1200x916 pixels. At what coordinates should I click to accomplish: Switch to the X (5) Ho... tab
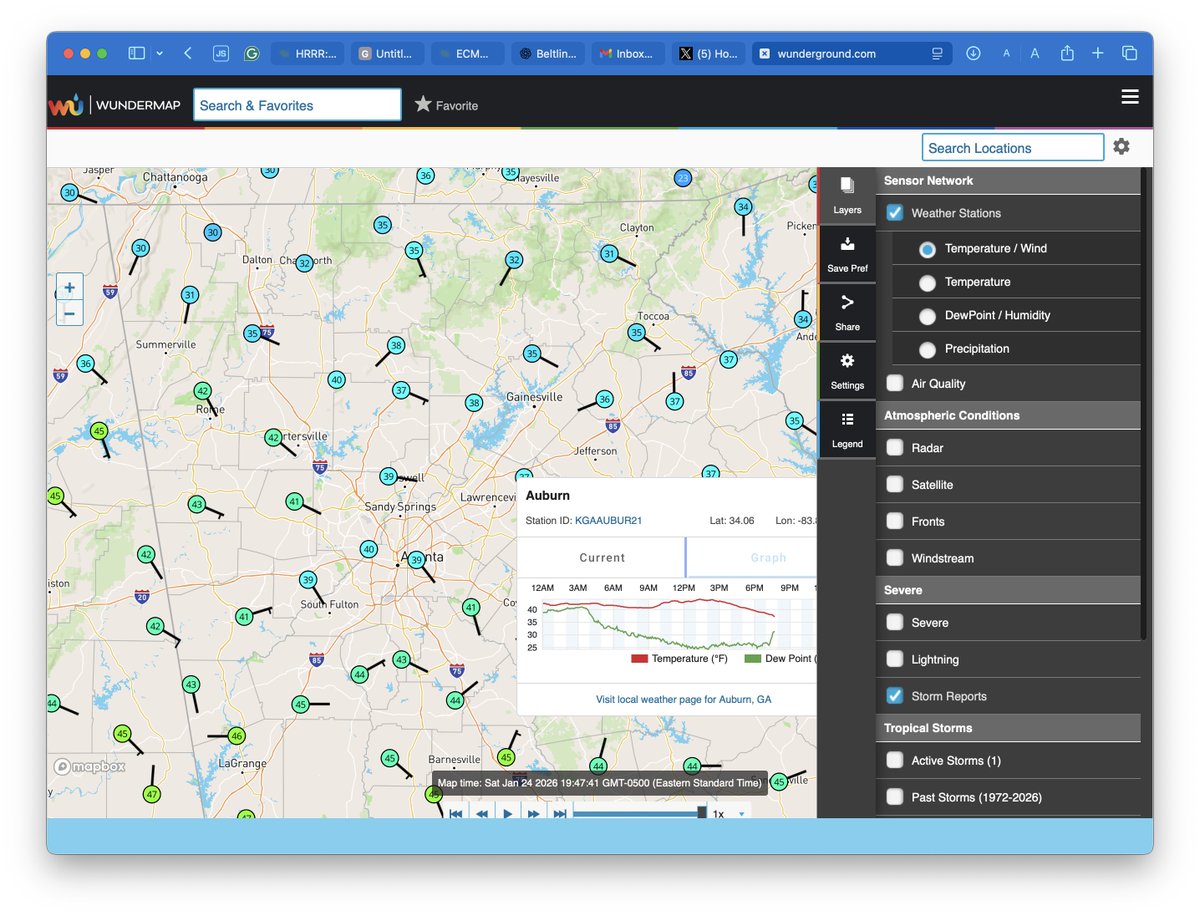pyautogui.click(x=709, y=53)
